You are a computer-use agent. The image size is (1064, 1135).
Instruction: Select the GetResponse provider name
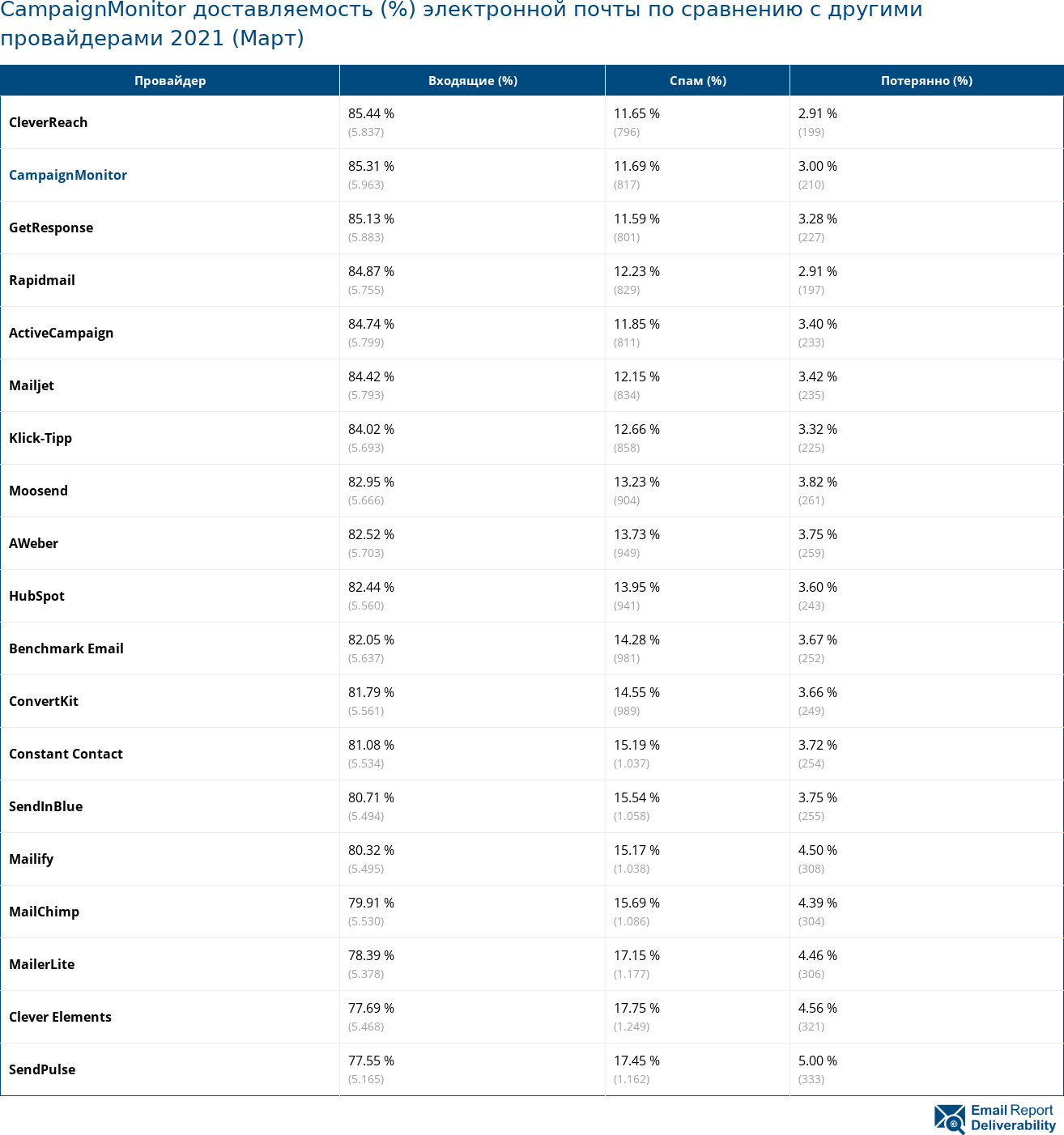coord(51,227)
